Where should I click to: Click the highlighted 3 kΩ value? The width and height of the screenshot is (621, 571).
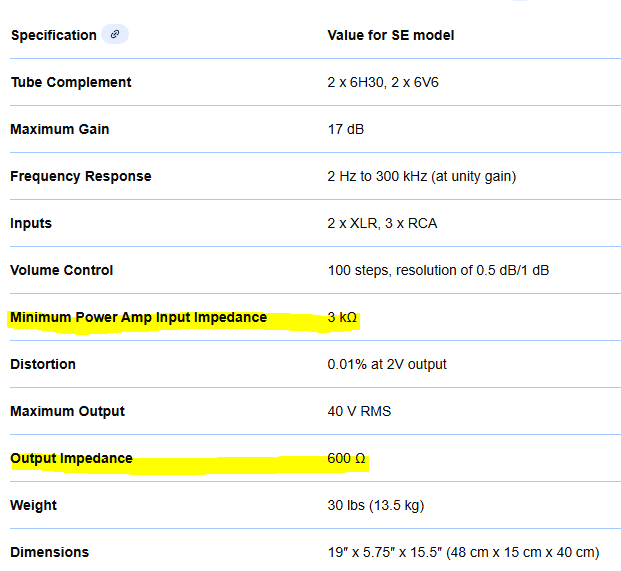(x=342, y=318)
